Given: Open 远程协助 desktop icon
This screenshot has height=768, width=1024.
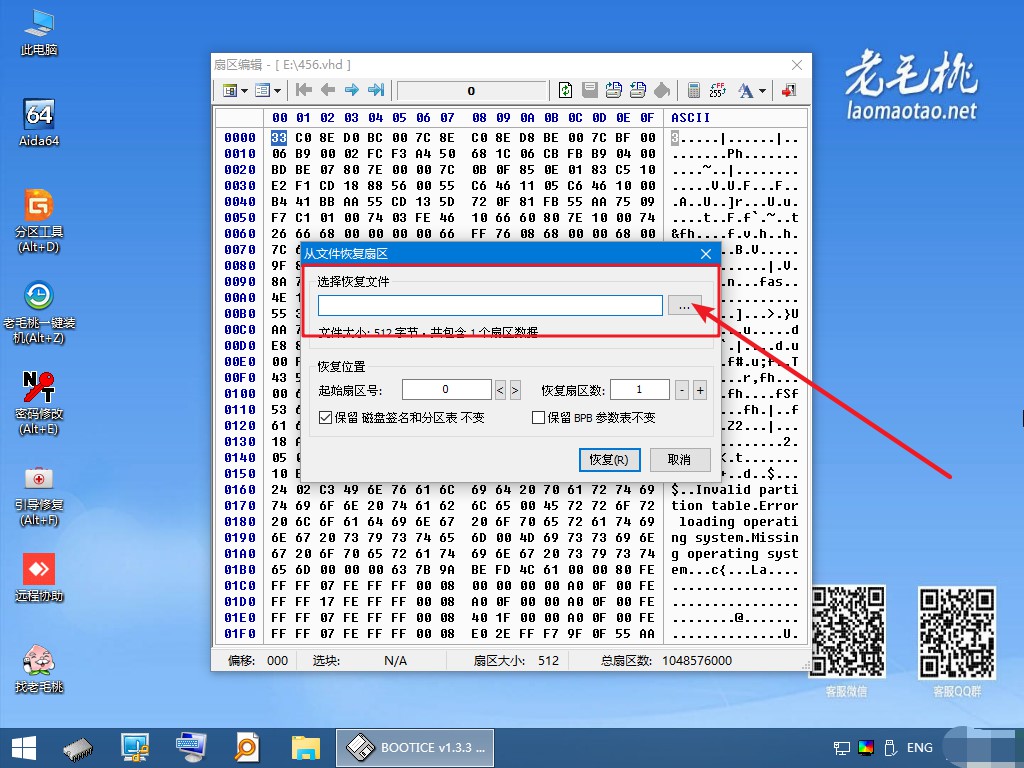Looking at the screenshot, I should coord(39,577).
